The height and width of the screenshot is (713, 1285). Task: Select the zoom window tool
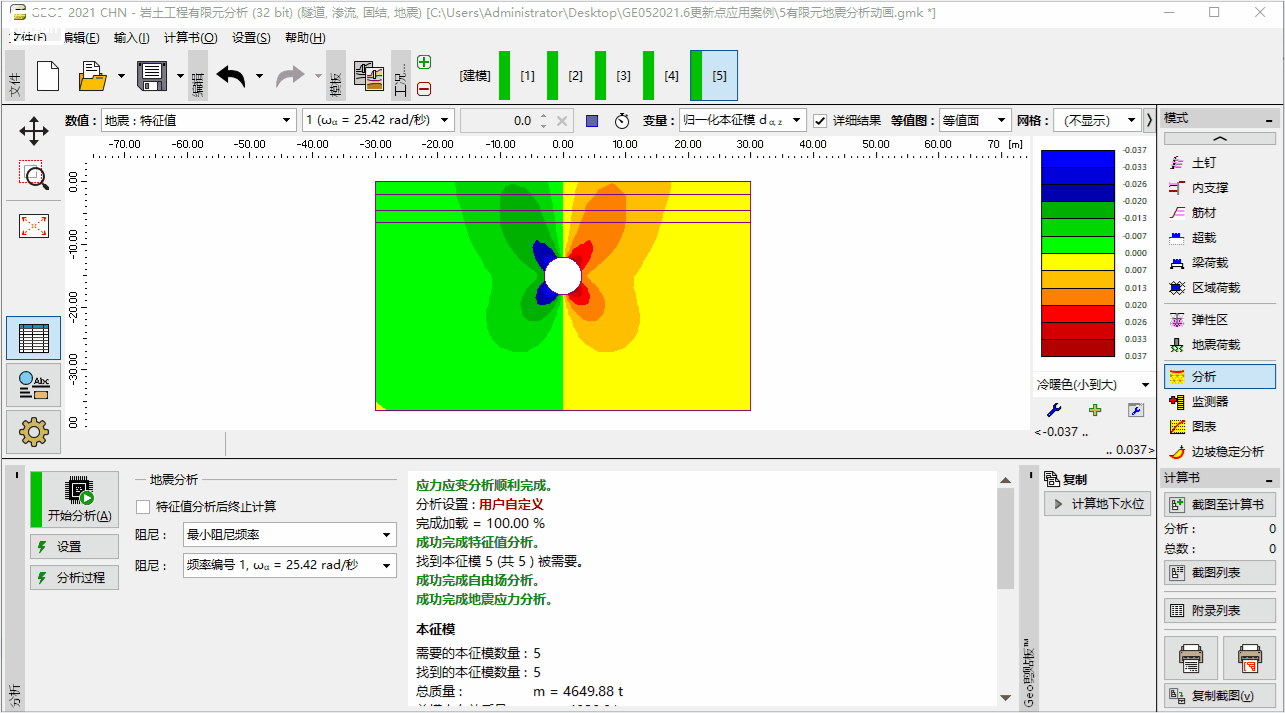click(34, 176)
